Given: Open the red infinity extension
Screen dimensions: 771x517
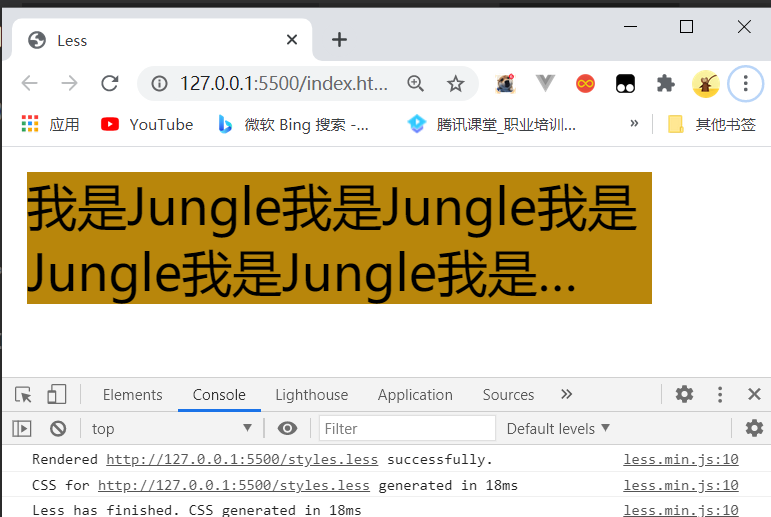Looking at the screenshot, I should (x=585, y=84).
